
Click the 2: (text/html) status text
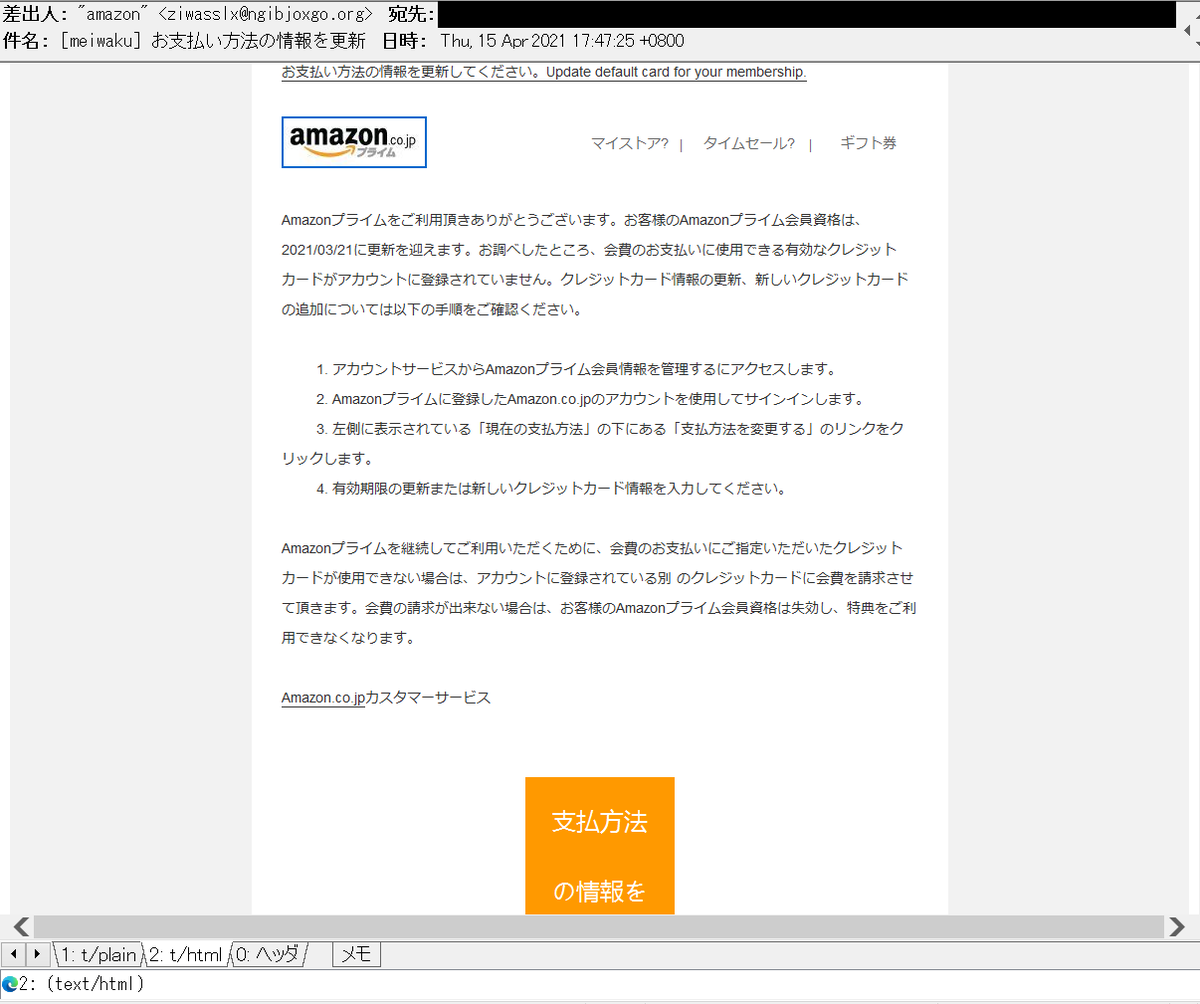click(x=82, y=985)
